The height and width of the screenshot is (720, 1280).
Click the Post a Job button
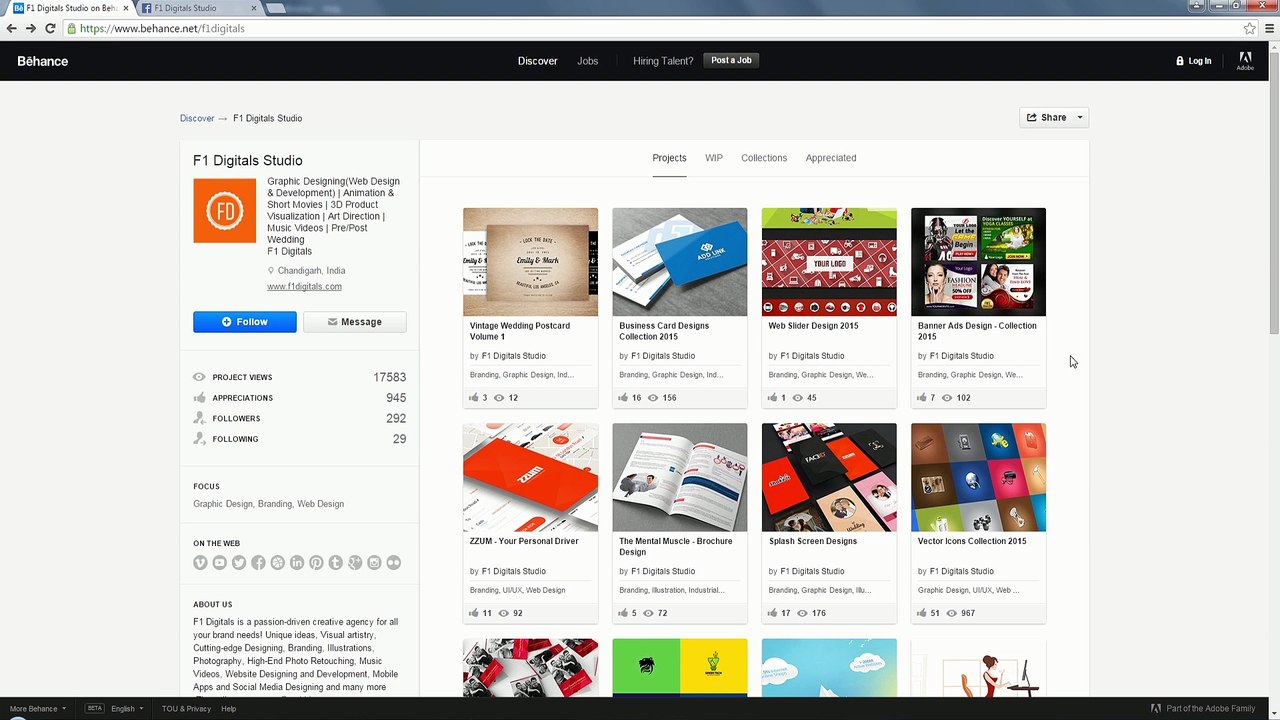tap(731, 60)
